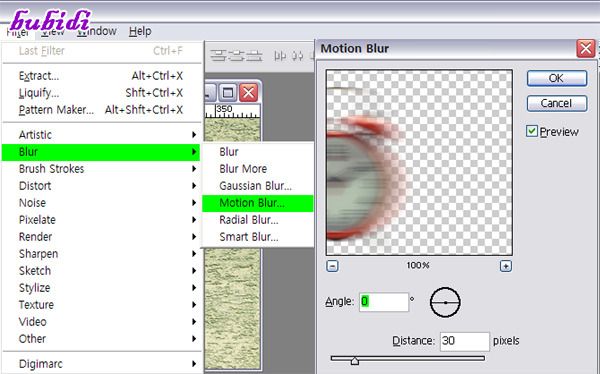Open the Other filter submenu
This screenshot has height=374, width=600.
(101, 338)
